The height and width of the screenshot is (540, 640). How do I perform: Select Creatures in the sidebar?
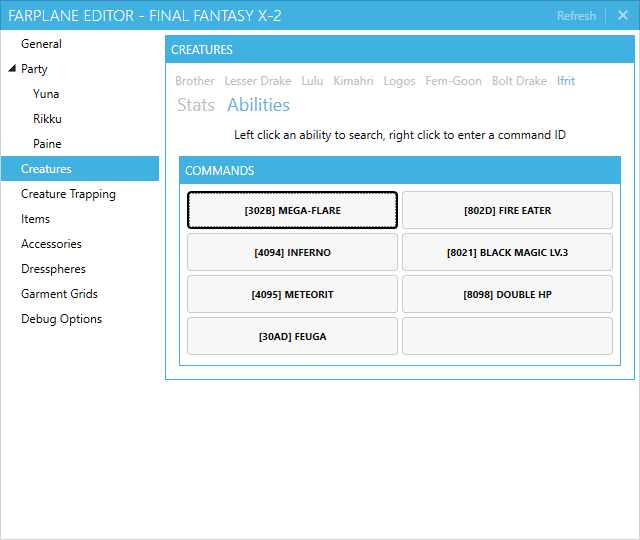pyautogui.click(x=80, y=169)
